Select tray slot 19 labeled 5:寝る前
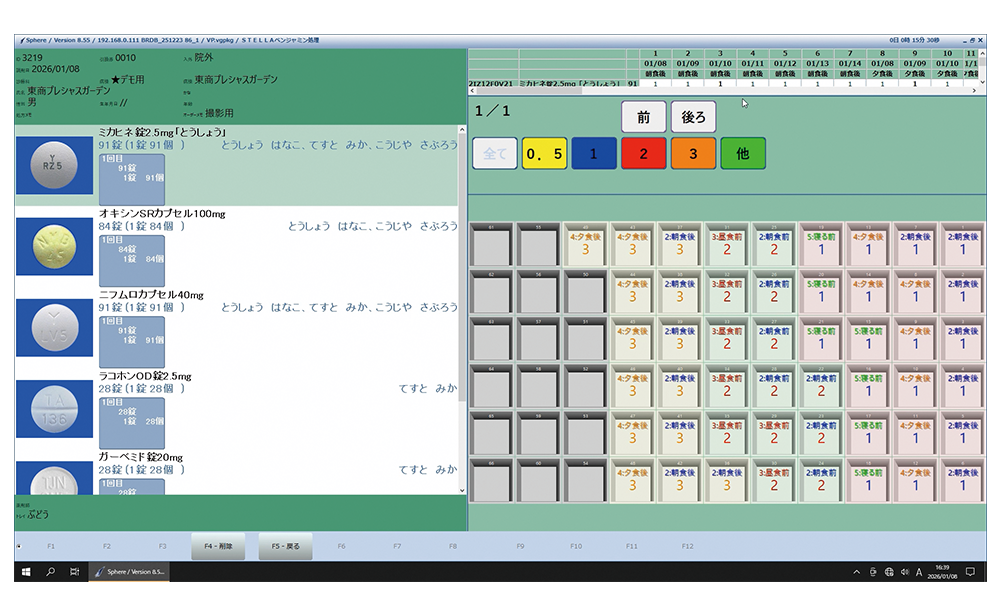Viewport: 1000px width, 600px height. 821,244
